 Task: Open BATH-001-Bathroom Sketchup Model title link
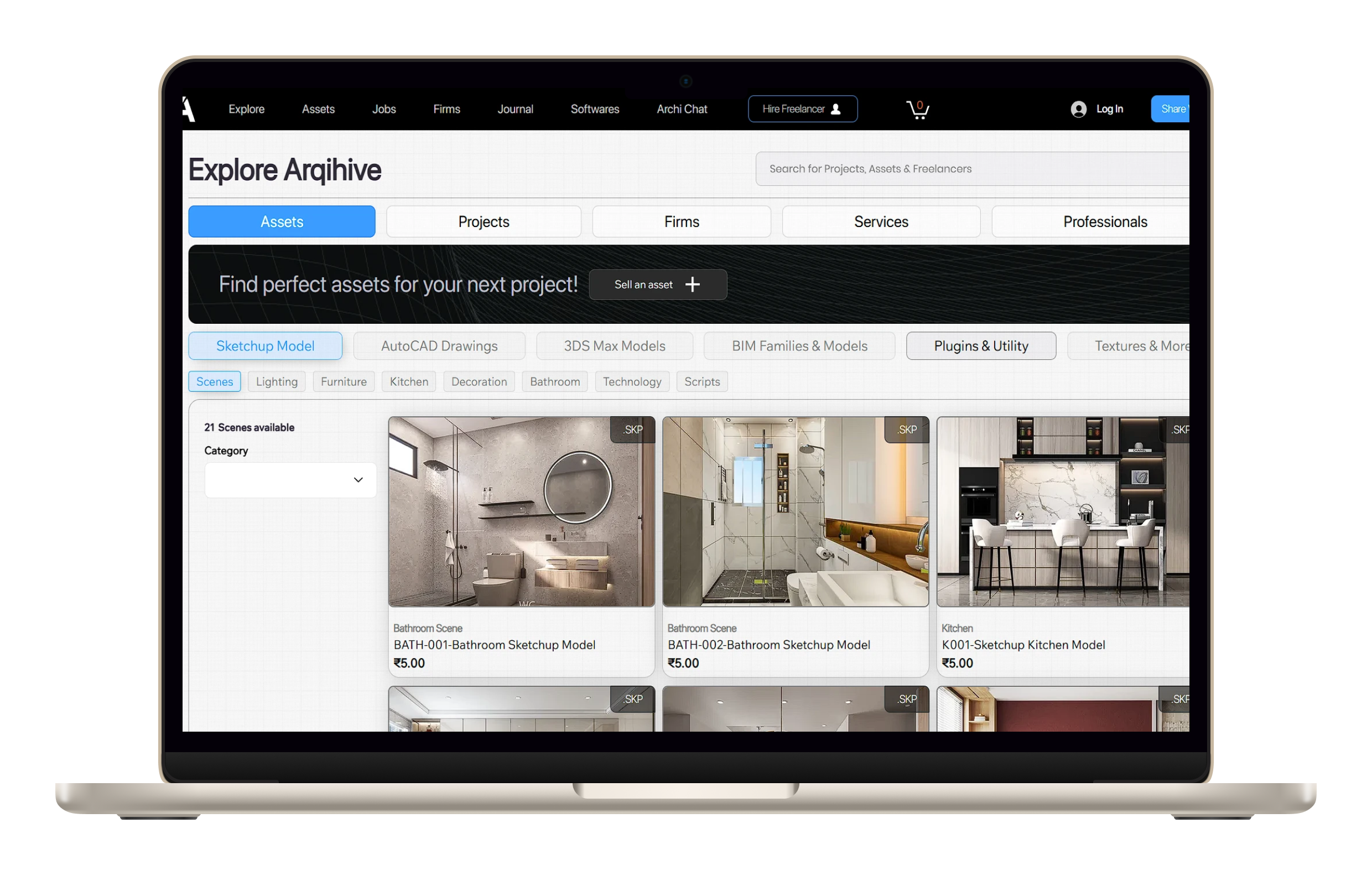pyautogui.click(x=494, y=645)
